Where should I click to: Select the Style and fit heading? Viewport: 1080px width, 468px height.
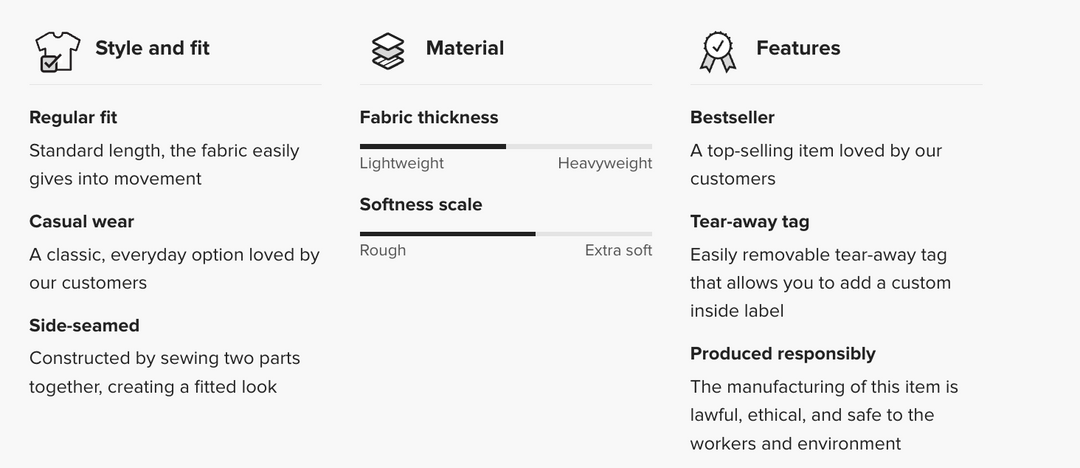click(x=152, y=48)
